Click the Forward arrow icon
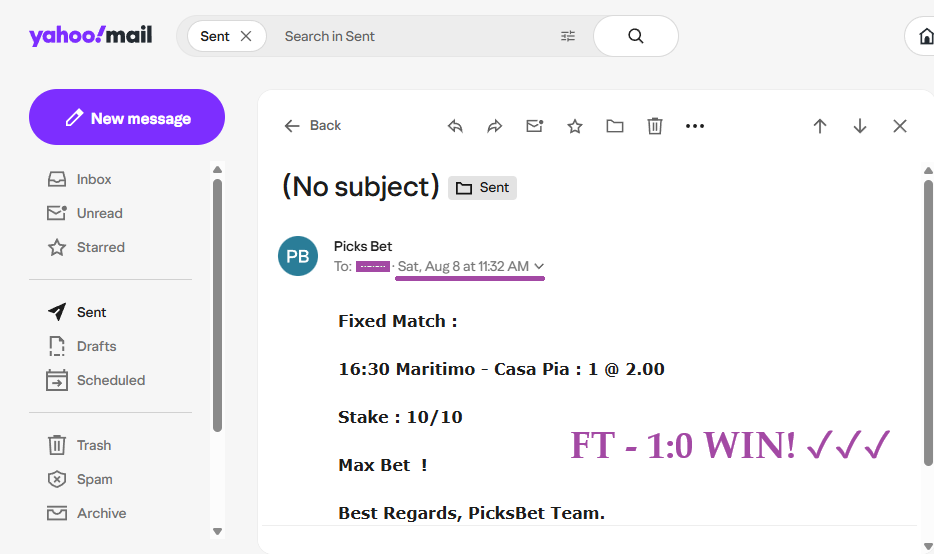The height and width of the screenshot is (554, 934). click(x=495, y=126)
